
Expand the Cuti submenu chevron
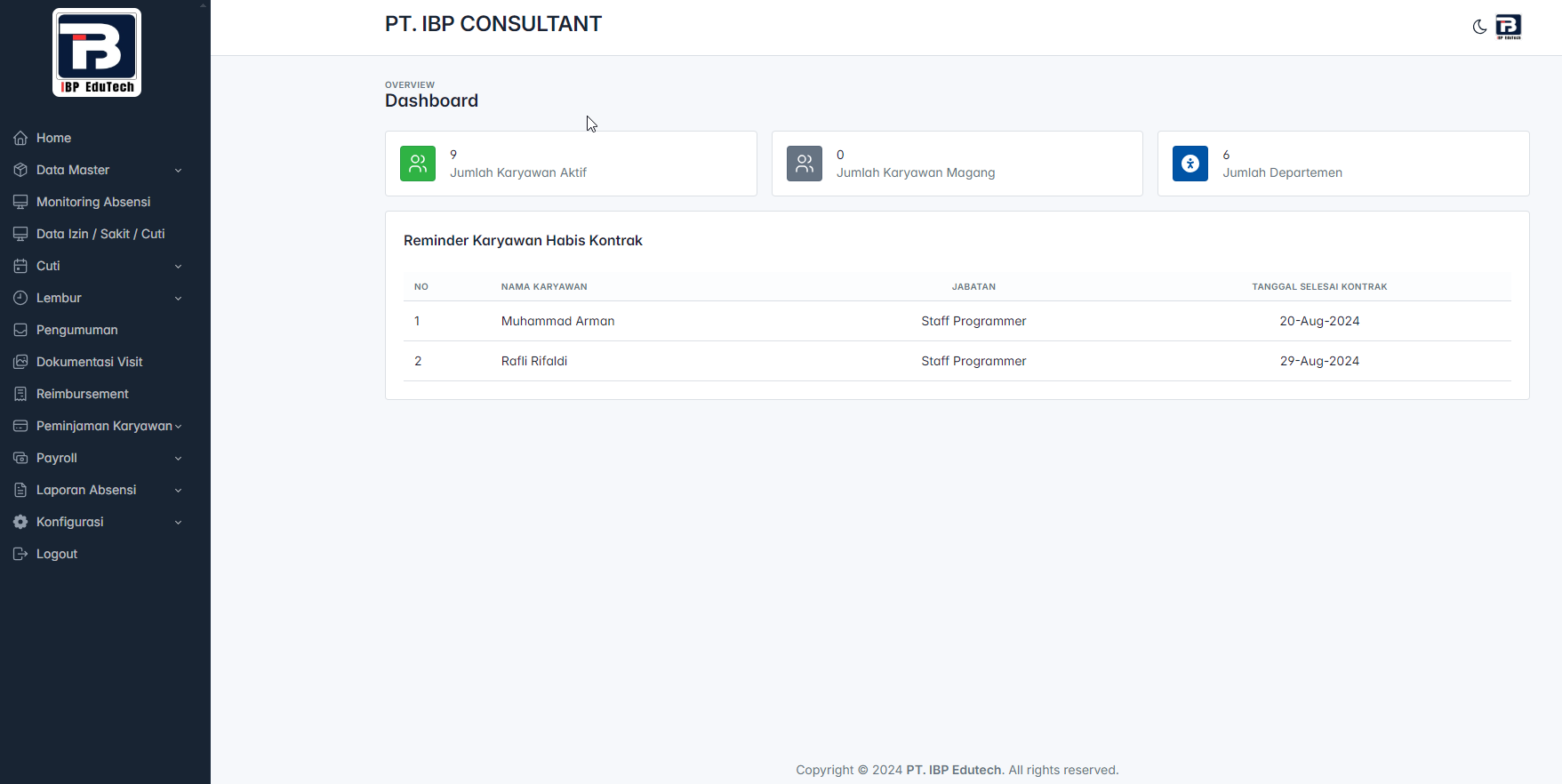coord(178,267)
